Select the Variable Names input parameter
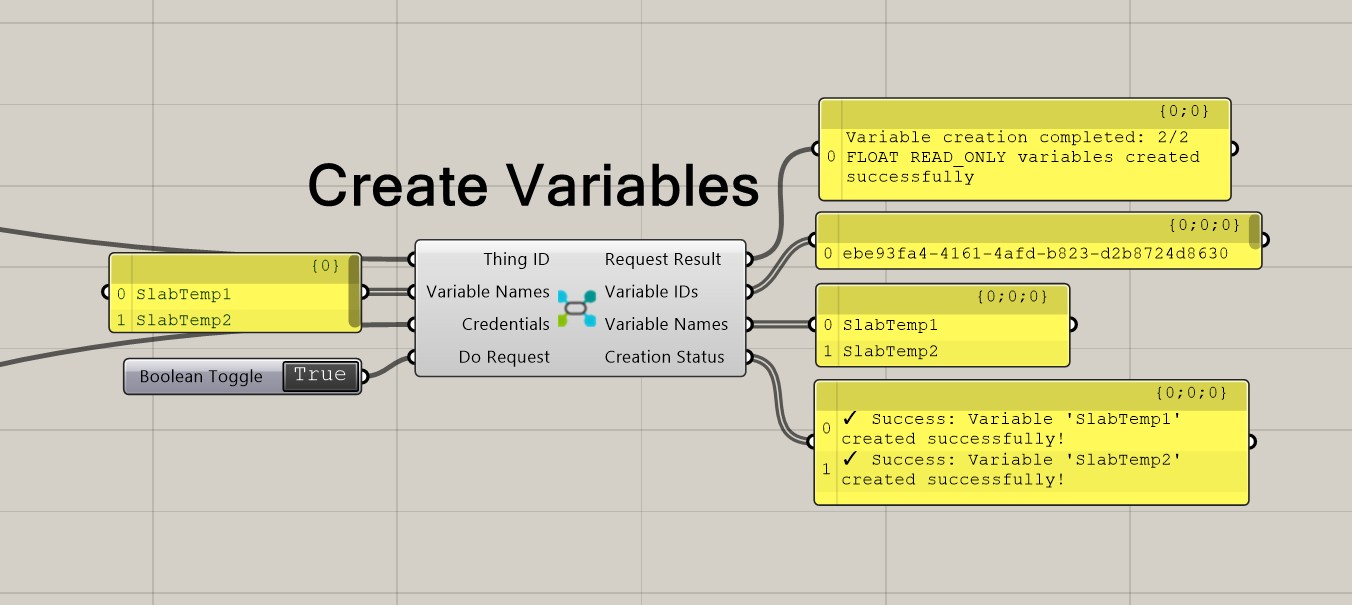This screenshot has height=605, width=1352. click(487, 292)
